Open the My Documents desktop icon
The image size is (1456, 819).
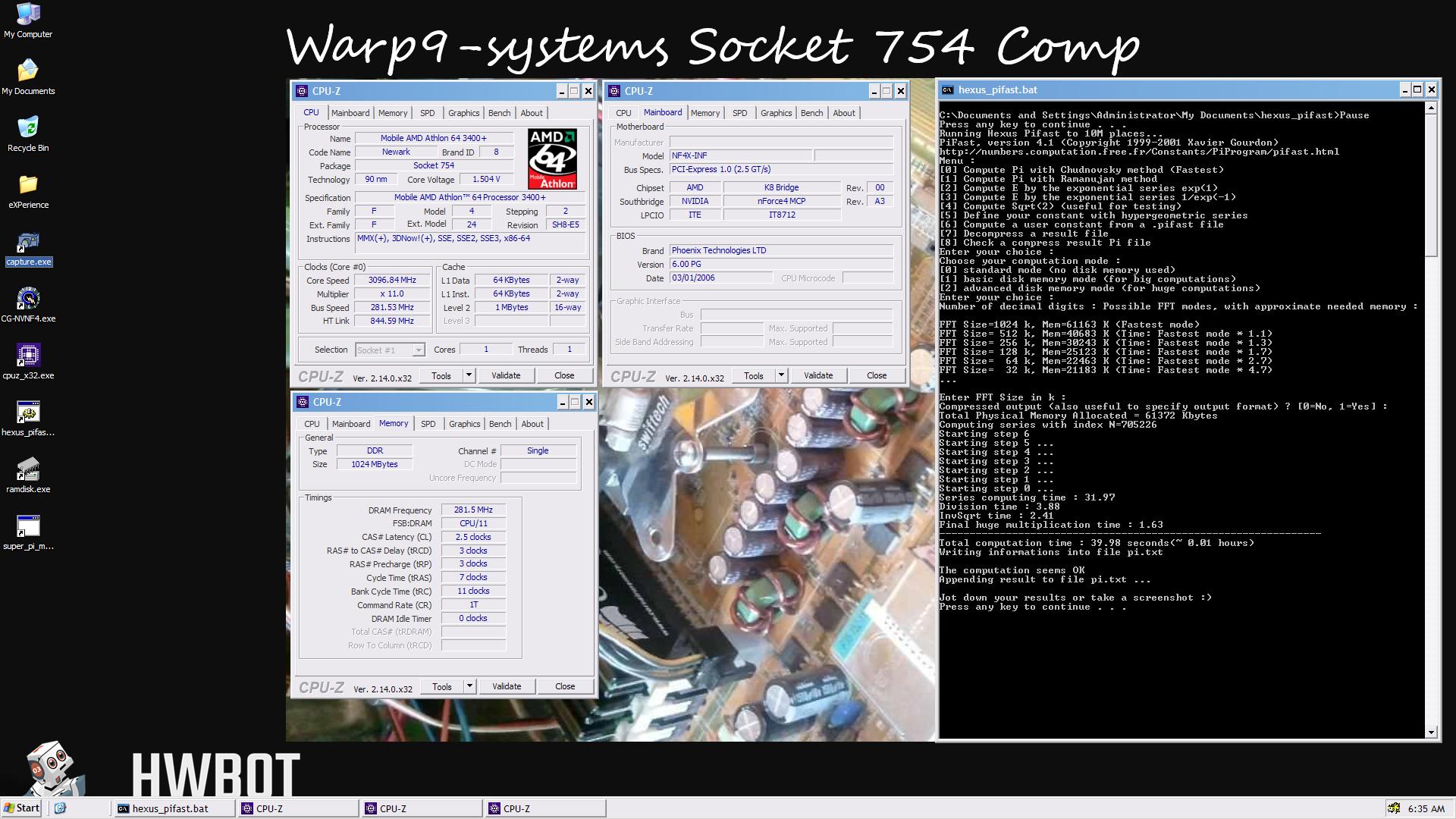28,77
